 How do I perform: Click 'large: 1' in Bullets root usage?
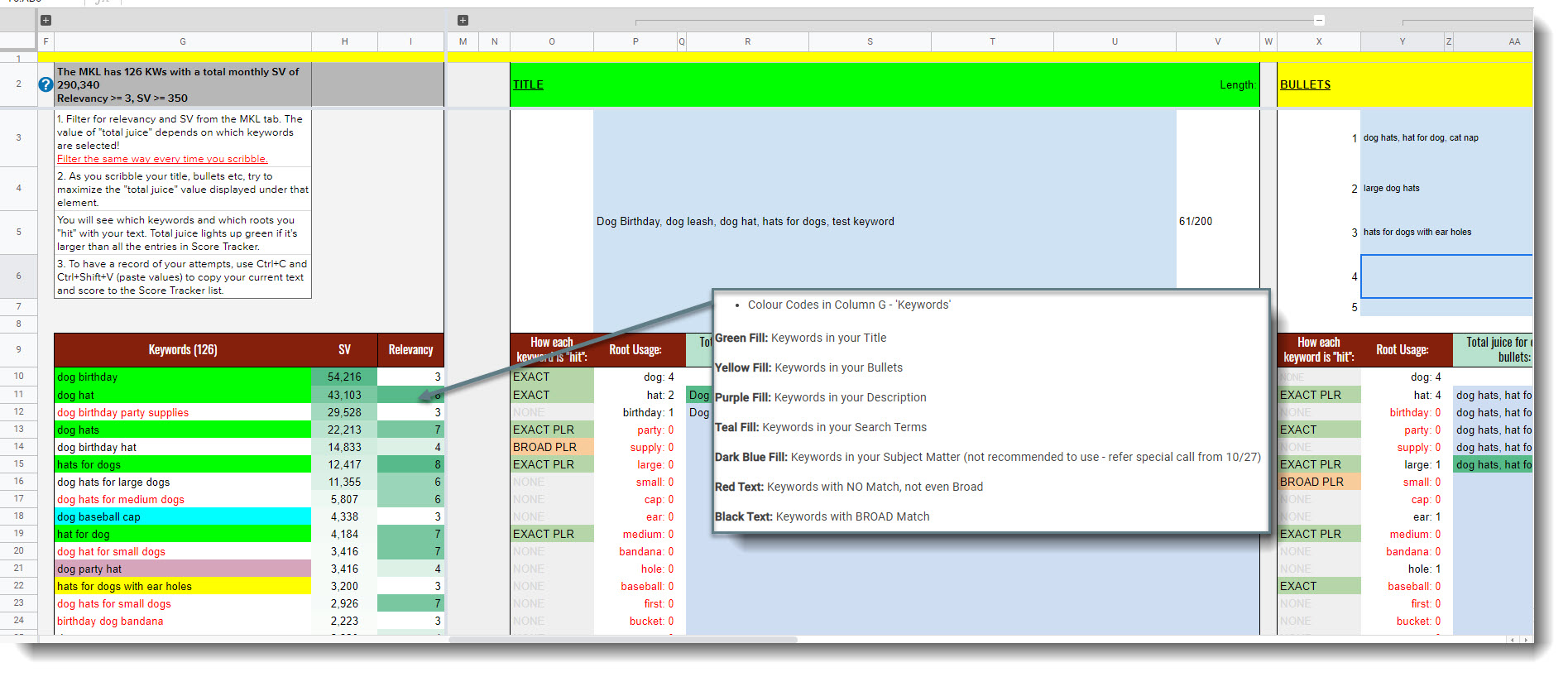tap(1422, 464)
